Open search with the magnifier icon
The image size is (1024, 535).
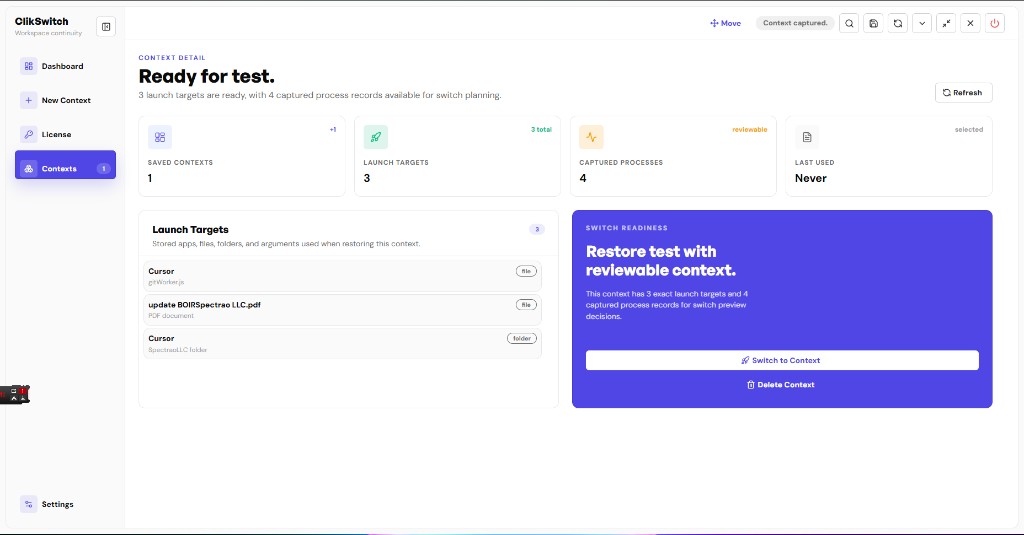coord(849,23)
